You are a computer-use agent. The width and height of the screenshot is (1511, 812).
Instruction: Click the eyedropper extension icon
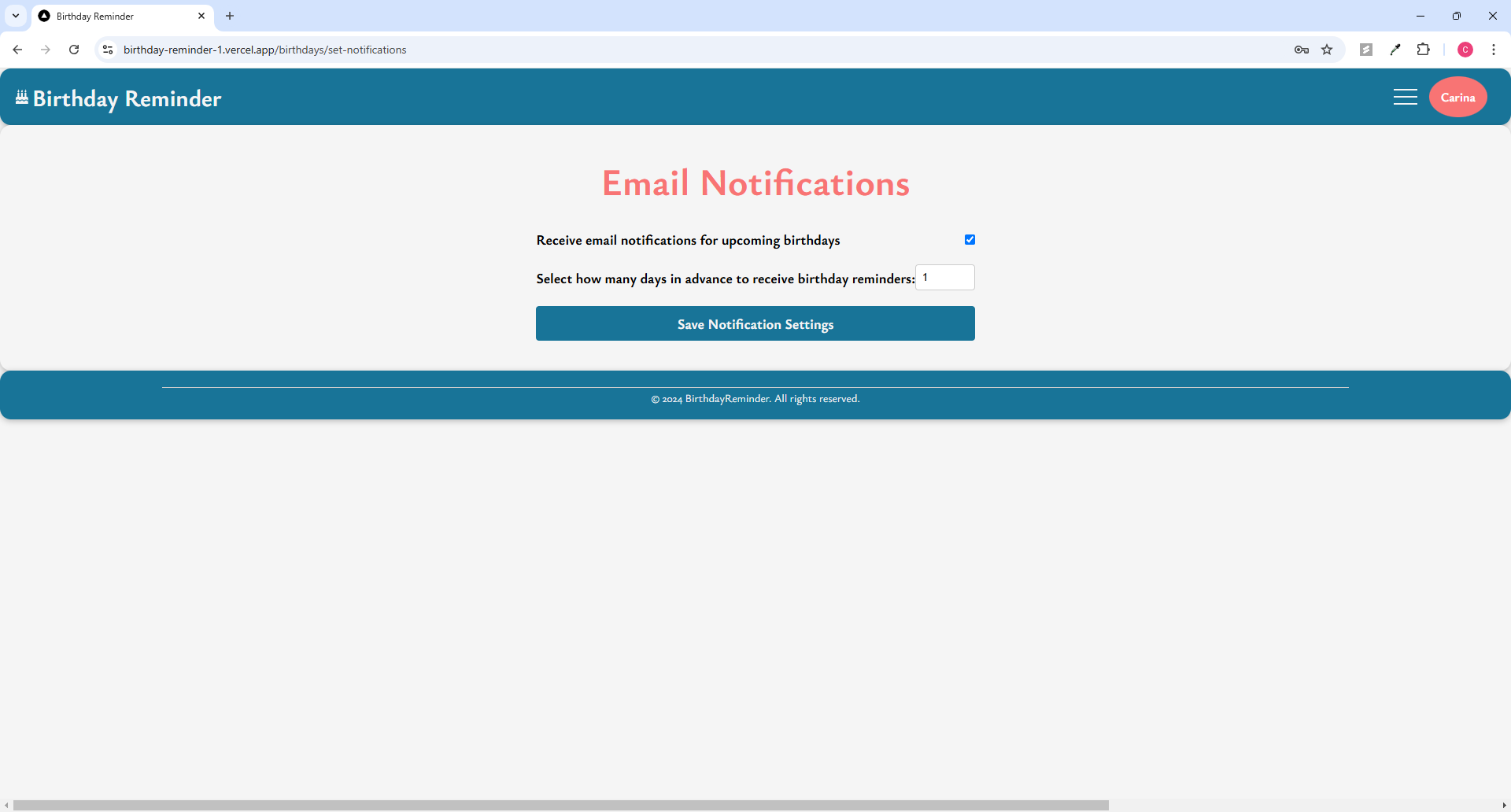[x=1395, y=50]
